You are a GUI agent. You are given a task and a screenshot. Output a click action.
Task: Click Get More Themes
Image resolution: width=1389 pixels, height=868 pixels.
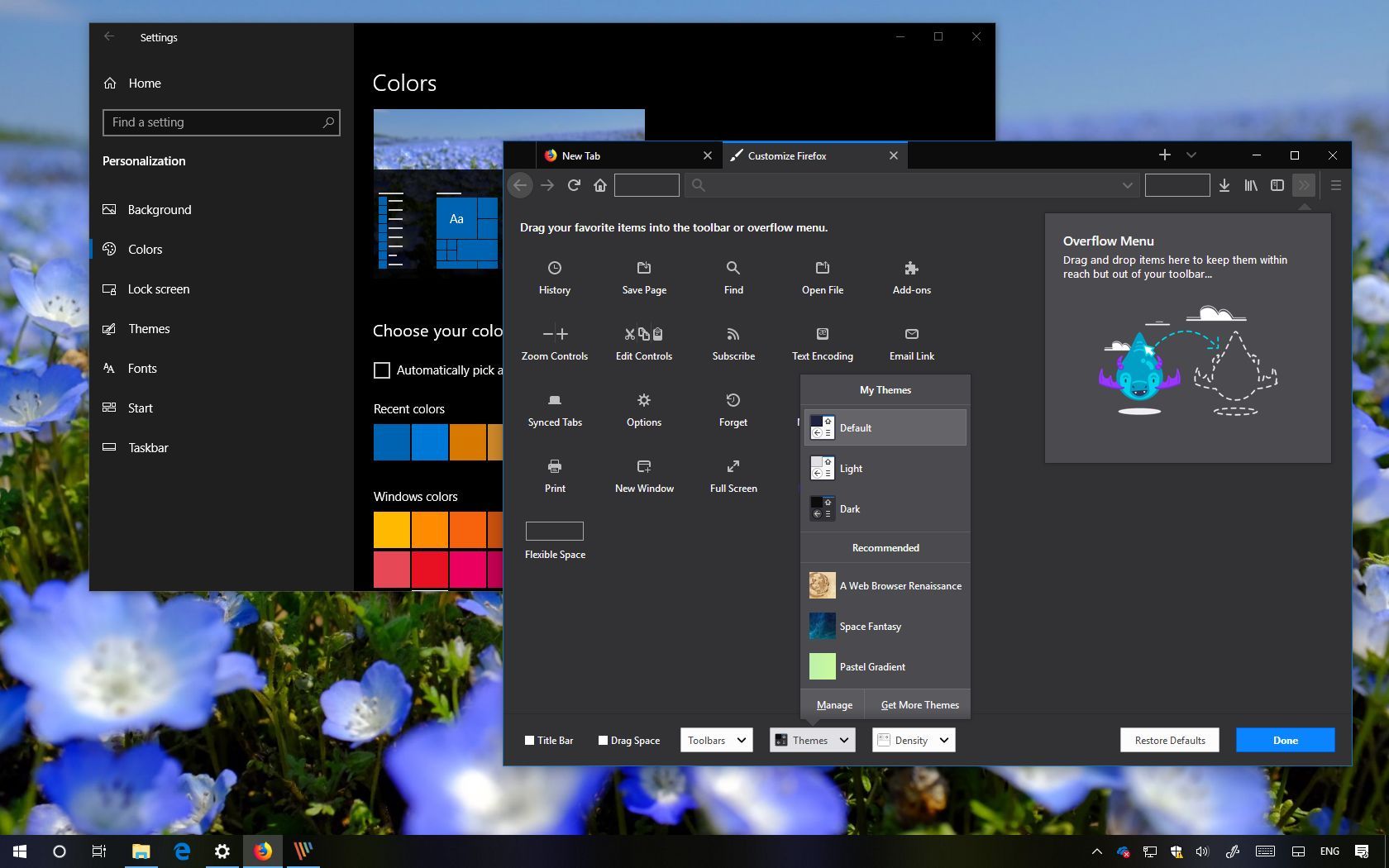(x=919, y=705)
